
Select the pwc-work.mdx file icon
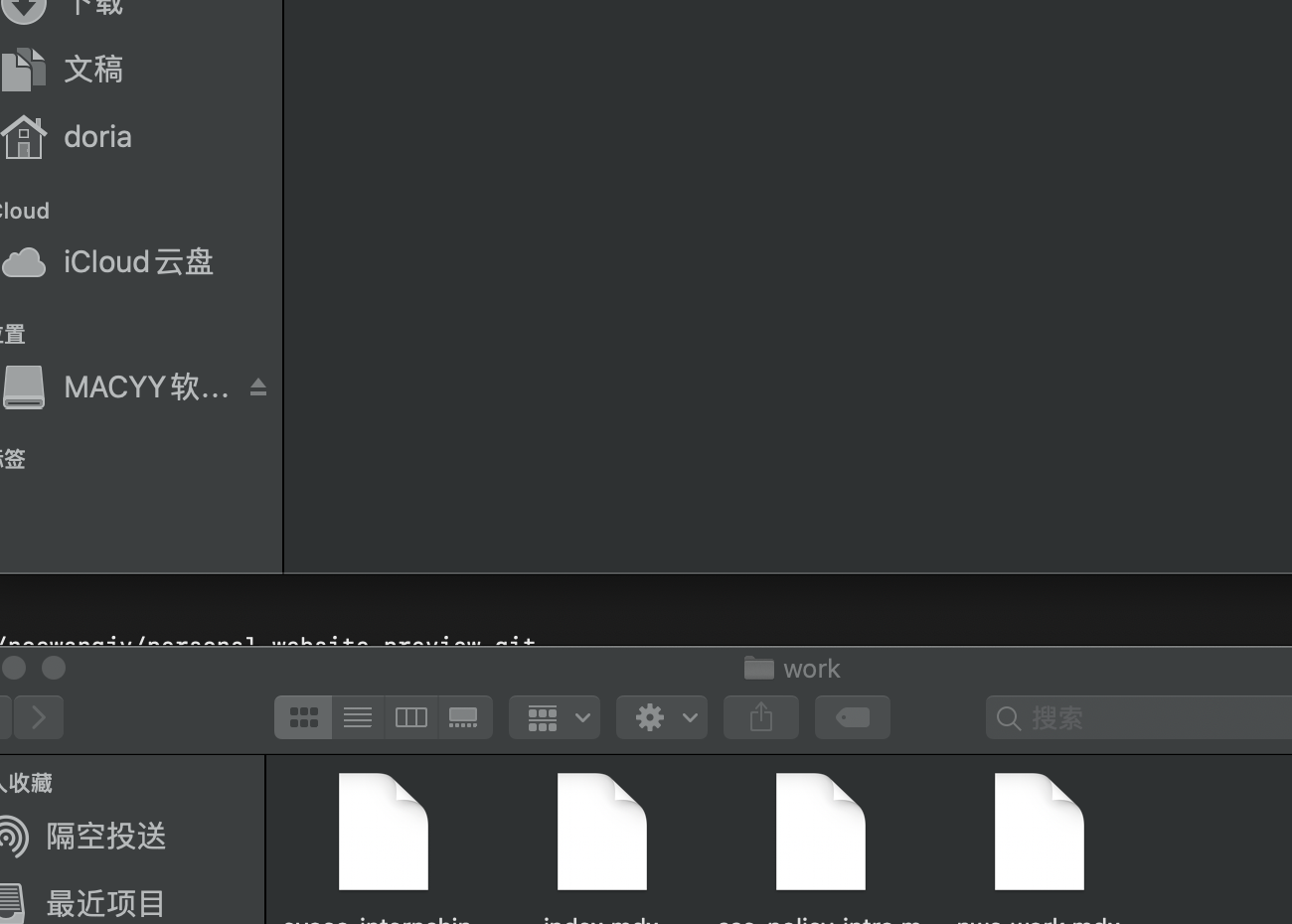click(x=1039, y=833)
